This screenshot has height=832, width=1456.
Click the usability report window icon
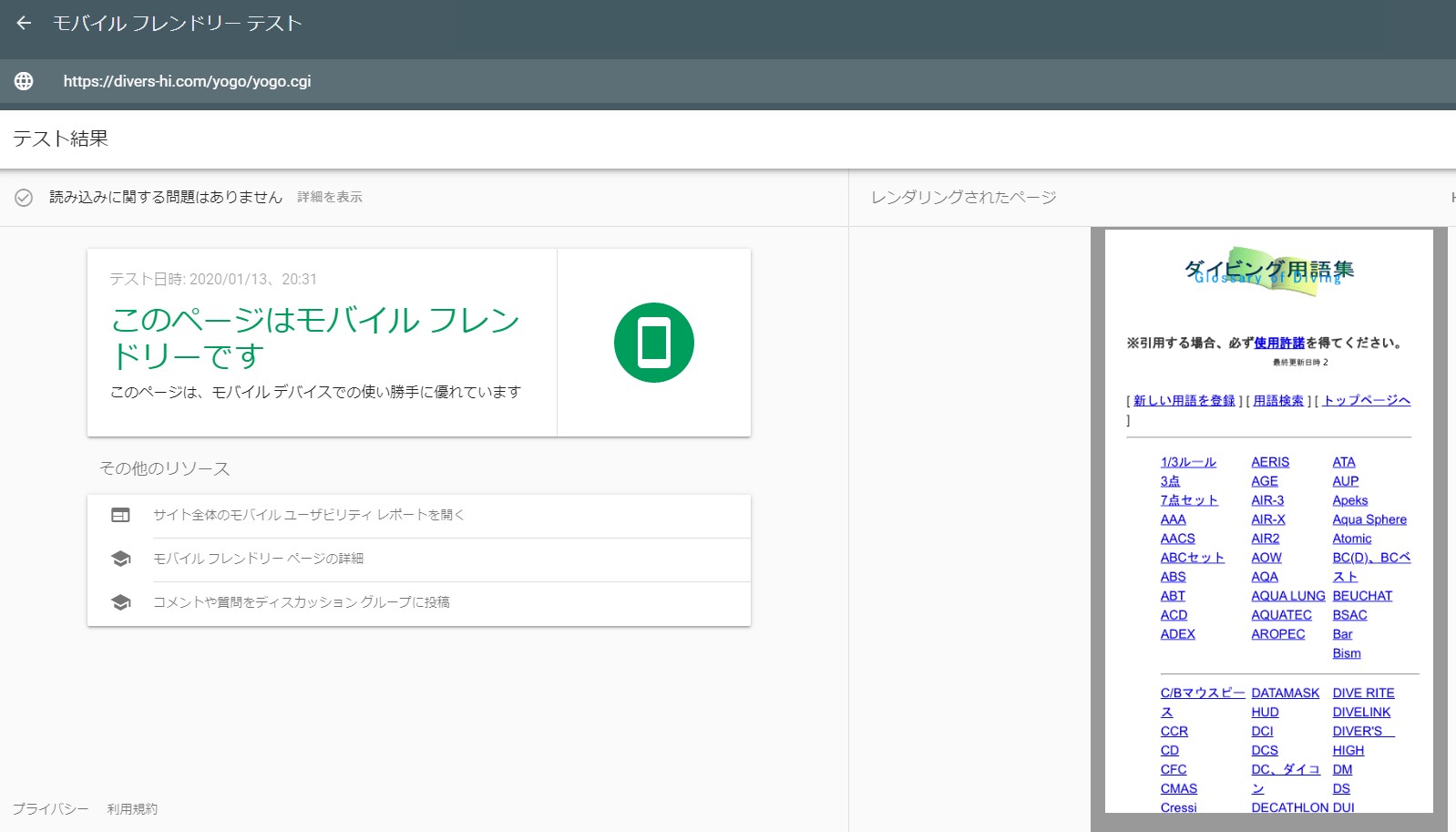120,515
